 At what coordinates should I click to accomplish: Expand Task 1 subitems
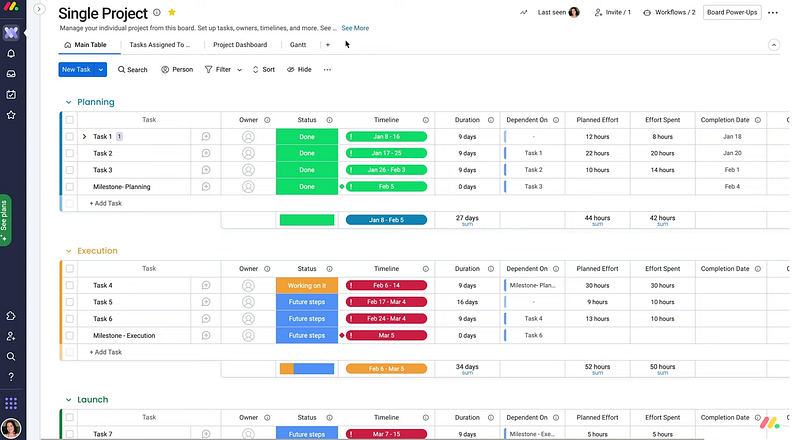pyautogui.click(x=84, y=137)
